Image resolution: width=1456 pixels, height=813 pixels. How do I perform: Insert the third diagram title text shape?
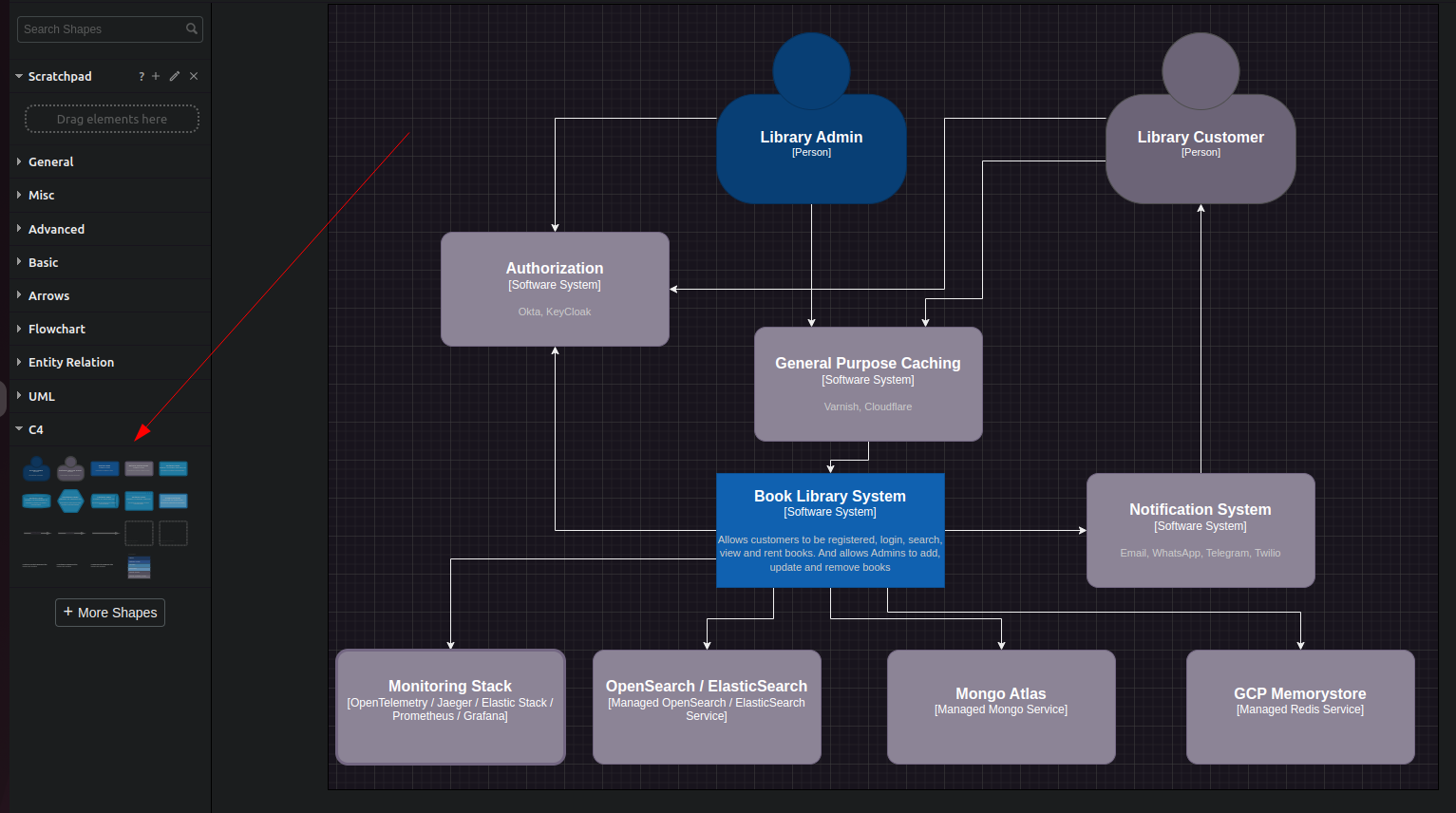pos(102,565)
